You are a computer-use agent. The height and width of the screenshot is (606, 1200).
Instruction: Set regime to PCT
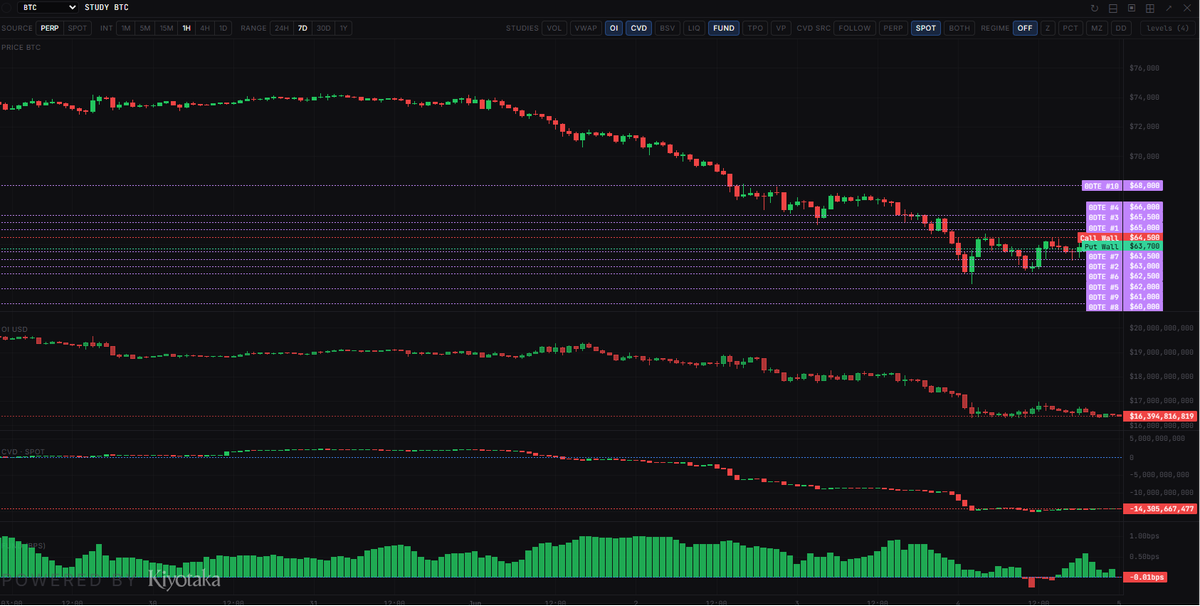(x=1070, y=28)
